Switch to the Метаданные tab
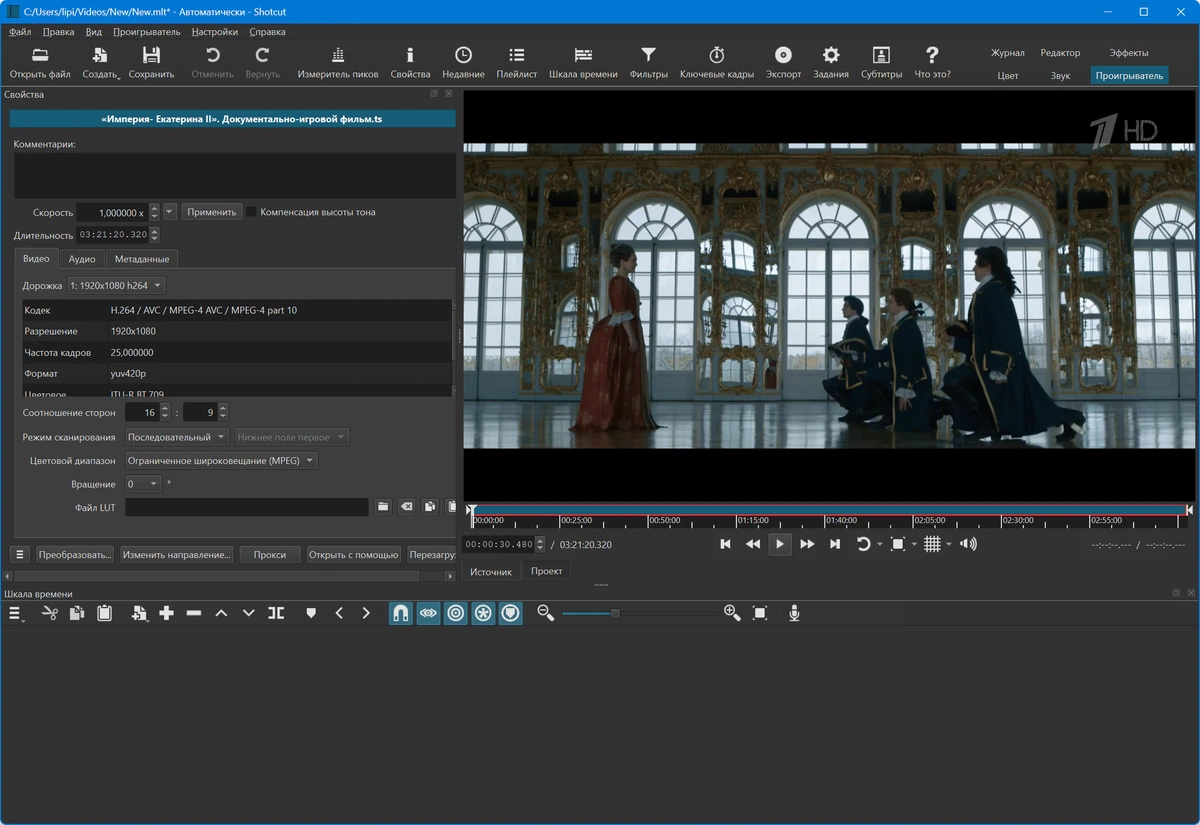This screenshot has height=825, width=1200. [x=142, y=258]
